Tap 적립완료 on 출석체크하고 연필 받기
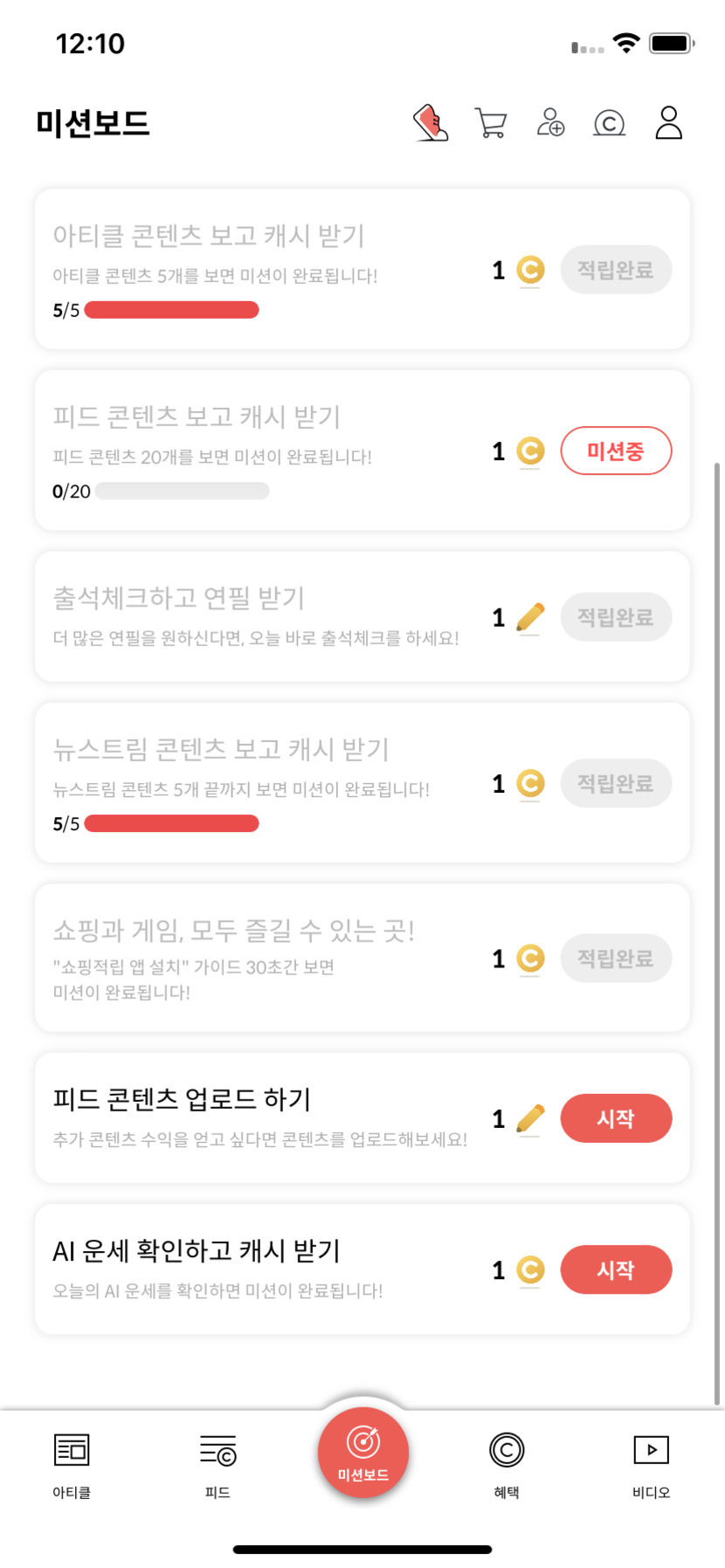Screen dimensions: 725x1568 616,617
